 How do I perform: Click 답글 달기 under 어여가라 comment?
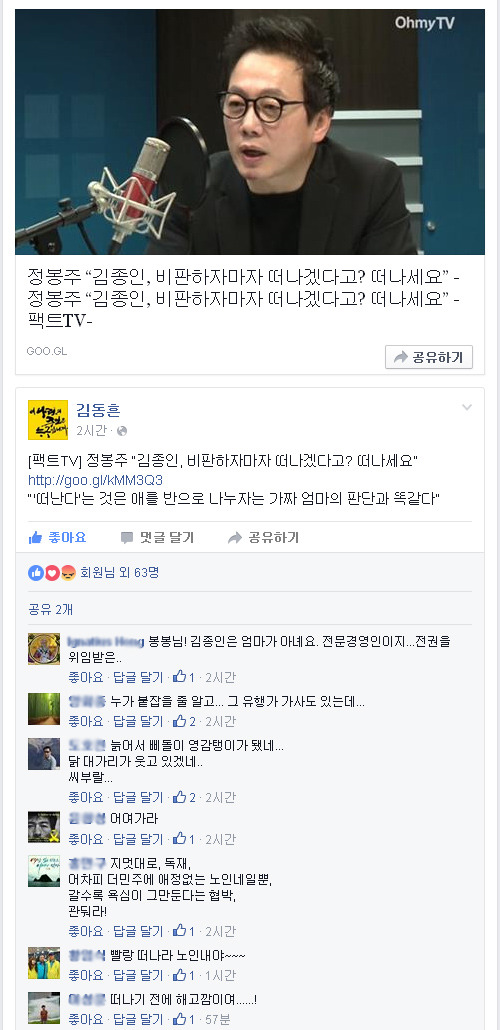tap(138, 840)
